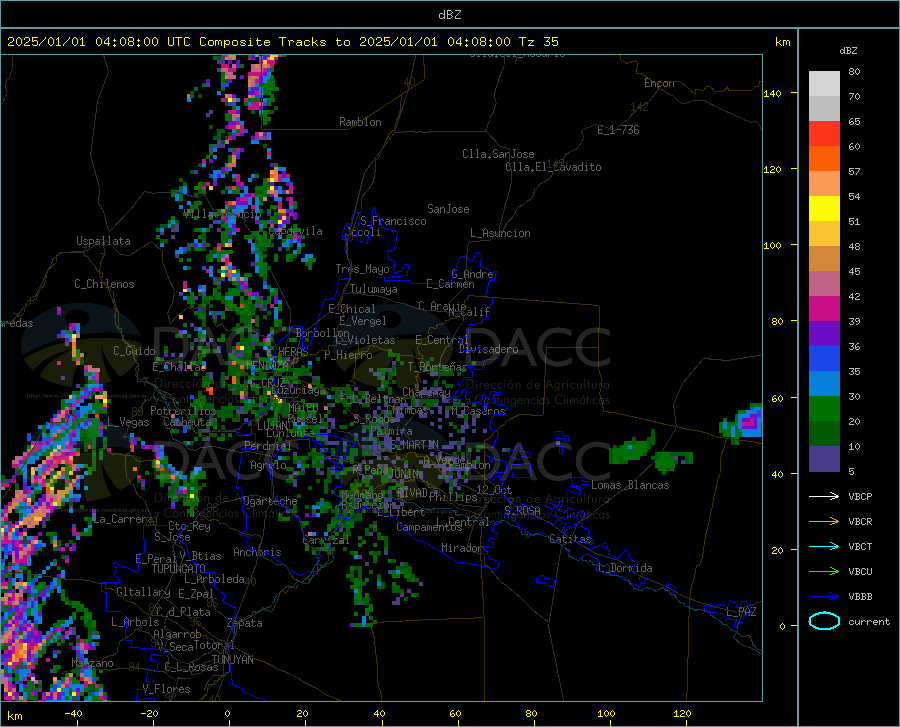Click the 'Tulumaya' map label
900x727 pixels.
point(374,289)
